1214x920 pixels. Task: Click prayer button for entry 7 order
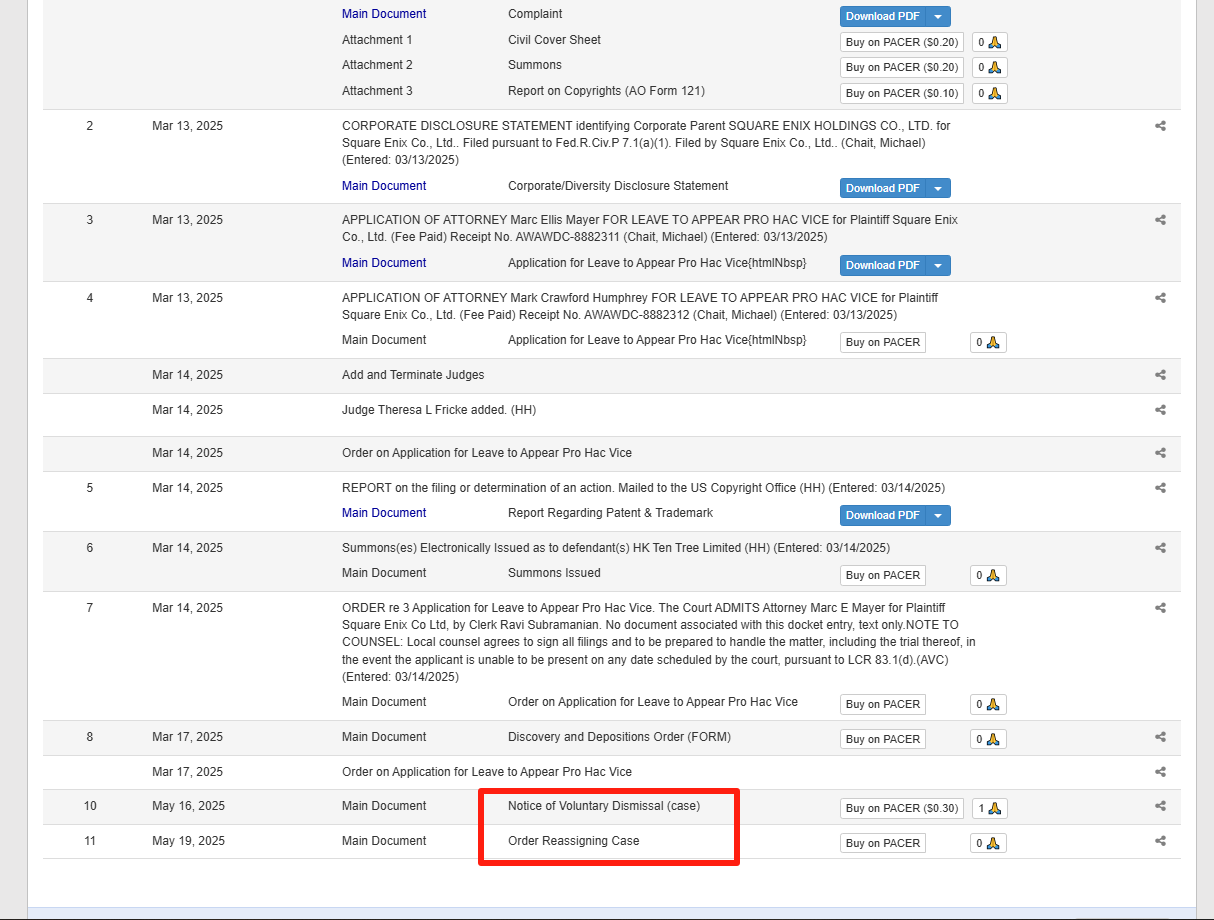pyautogui.click(x=988, y=704)
